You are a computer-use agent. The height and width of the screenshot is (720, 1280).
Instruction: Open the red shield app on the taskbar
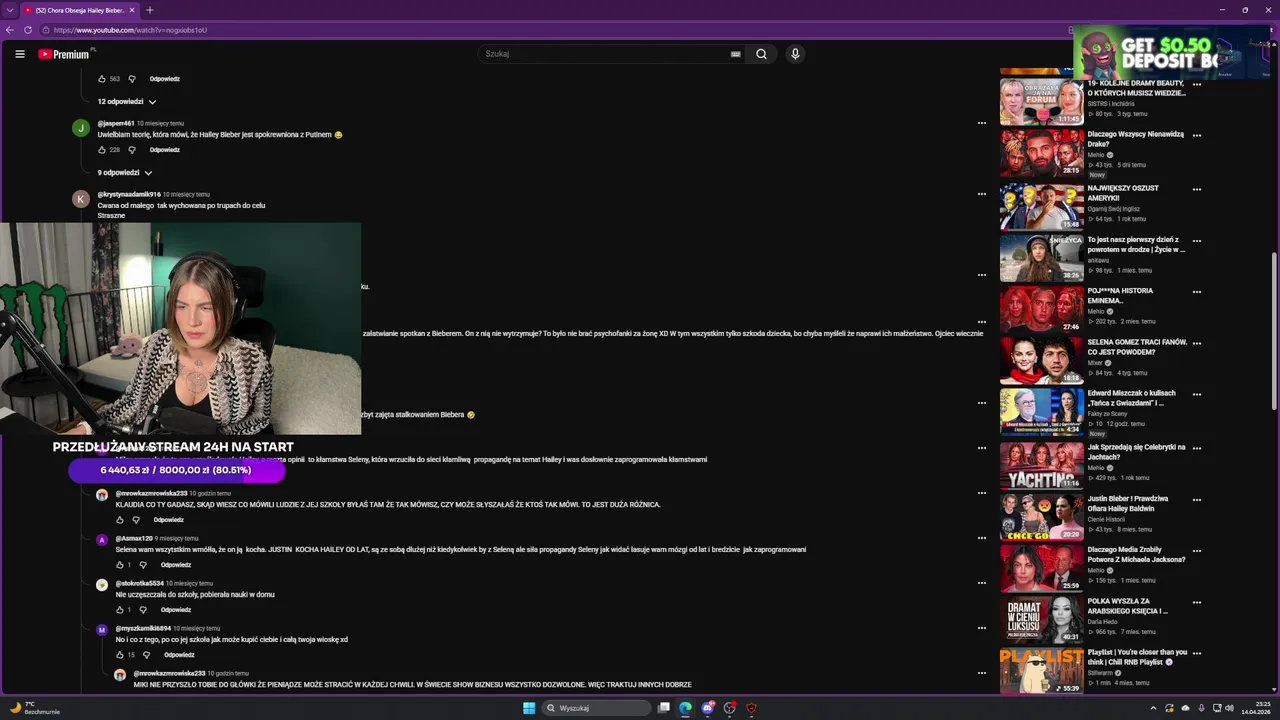tap(751, 708)
